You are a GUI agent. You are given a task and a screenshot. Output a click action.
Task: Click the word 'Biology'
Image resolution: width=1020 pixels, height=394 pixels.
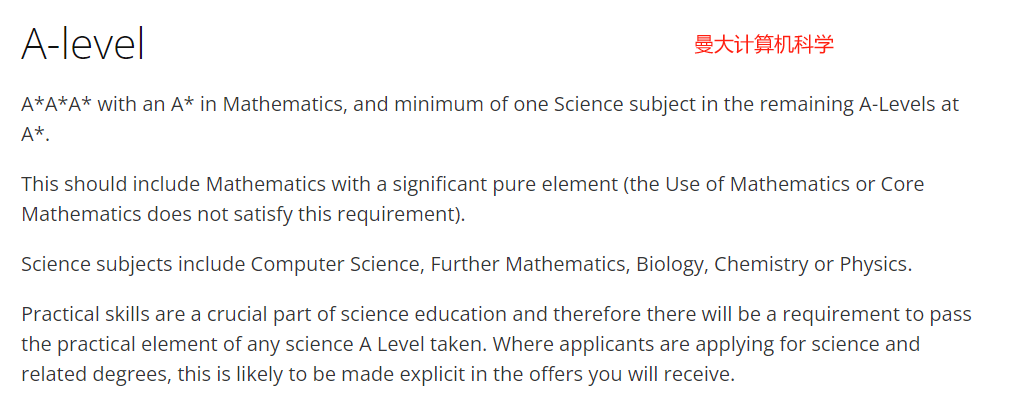(671, 265)
